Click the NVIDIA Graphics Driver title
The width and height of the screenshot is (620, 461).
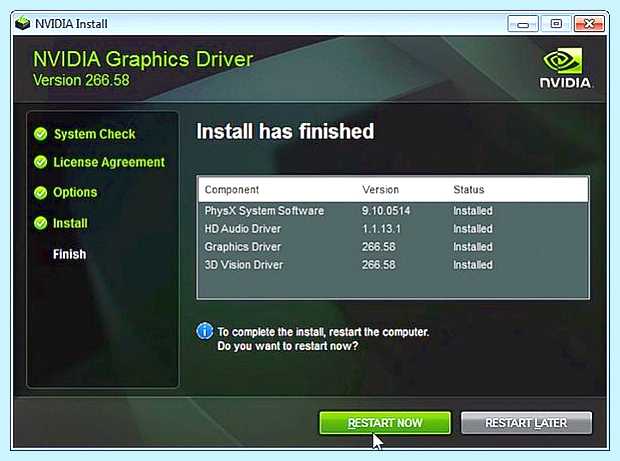coord(143,59)
